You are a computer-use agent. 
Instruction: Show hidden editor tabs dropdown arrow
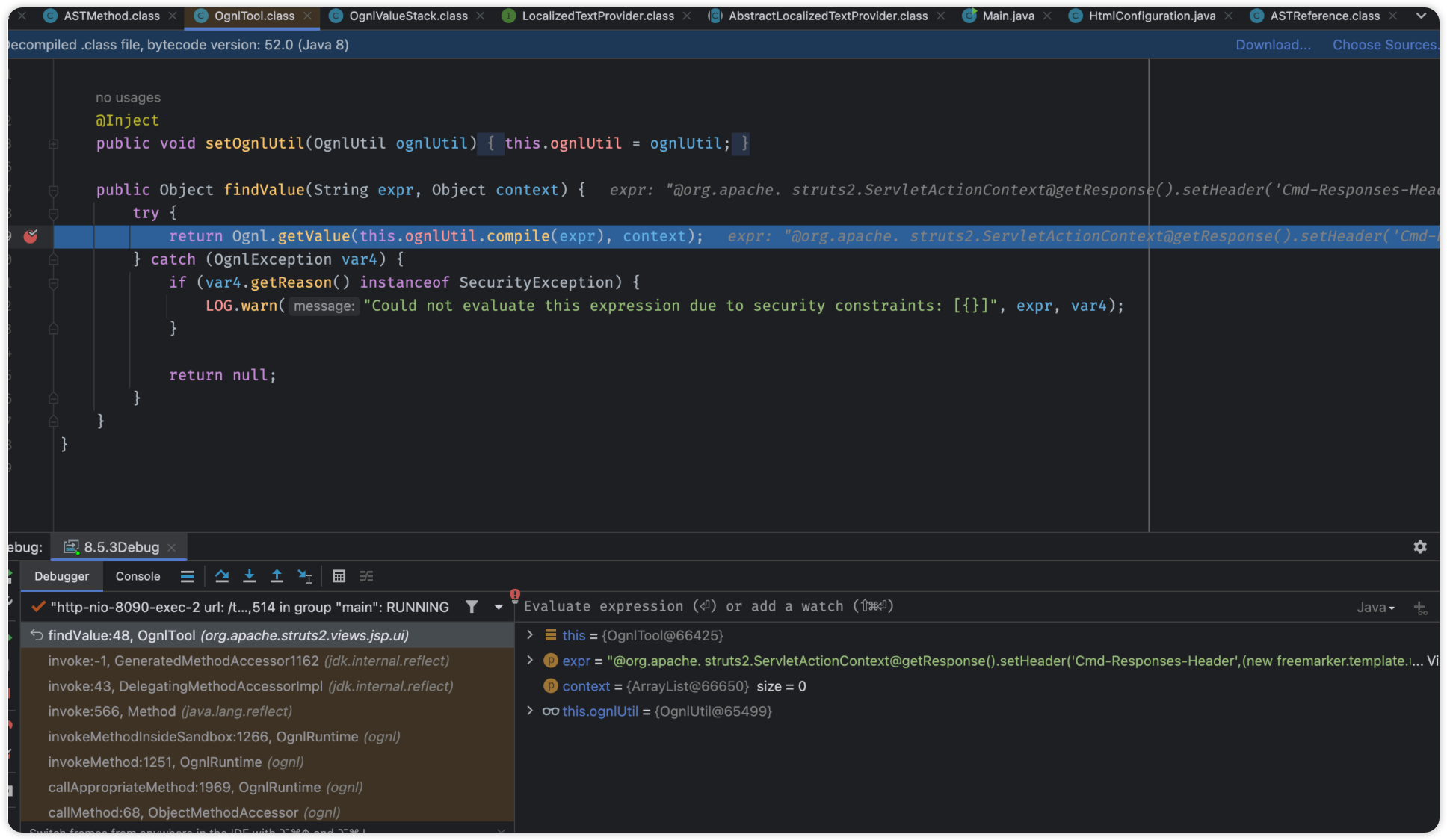1421,16
